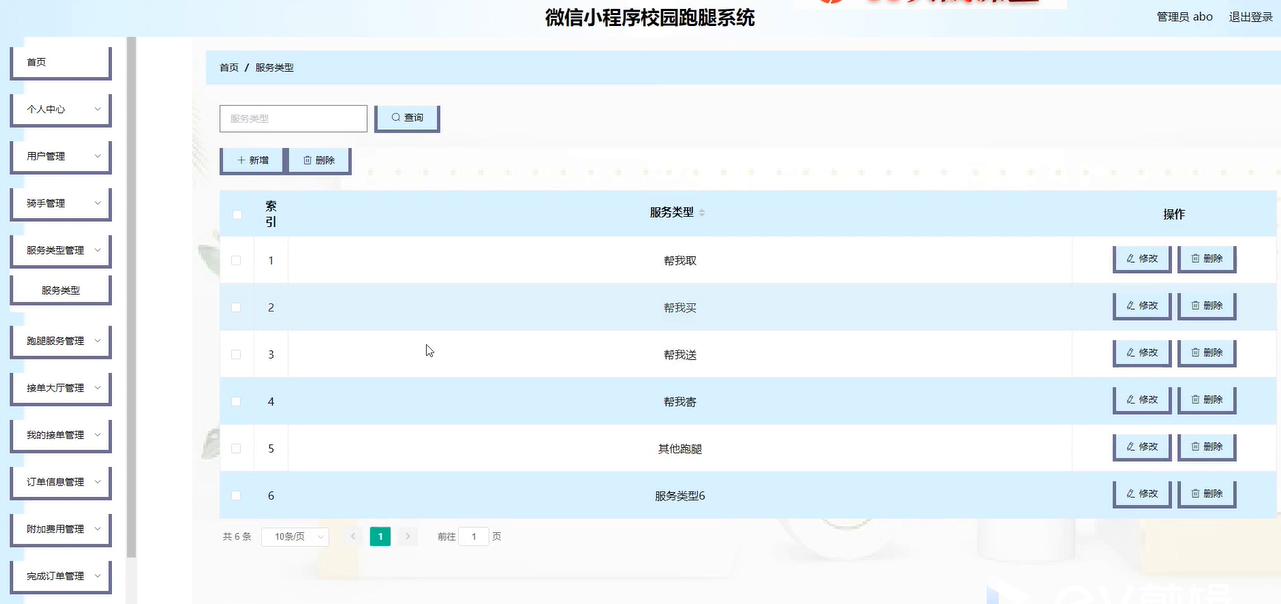Screen dimensions: 1281x604
Task: Click the trash icon in row 帮我寄
Action: [x=1196, y=399]
